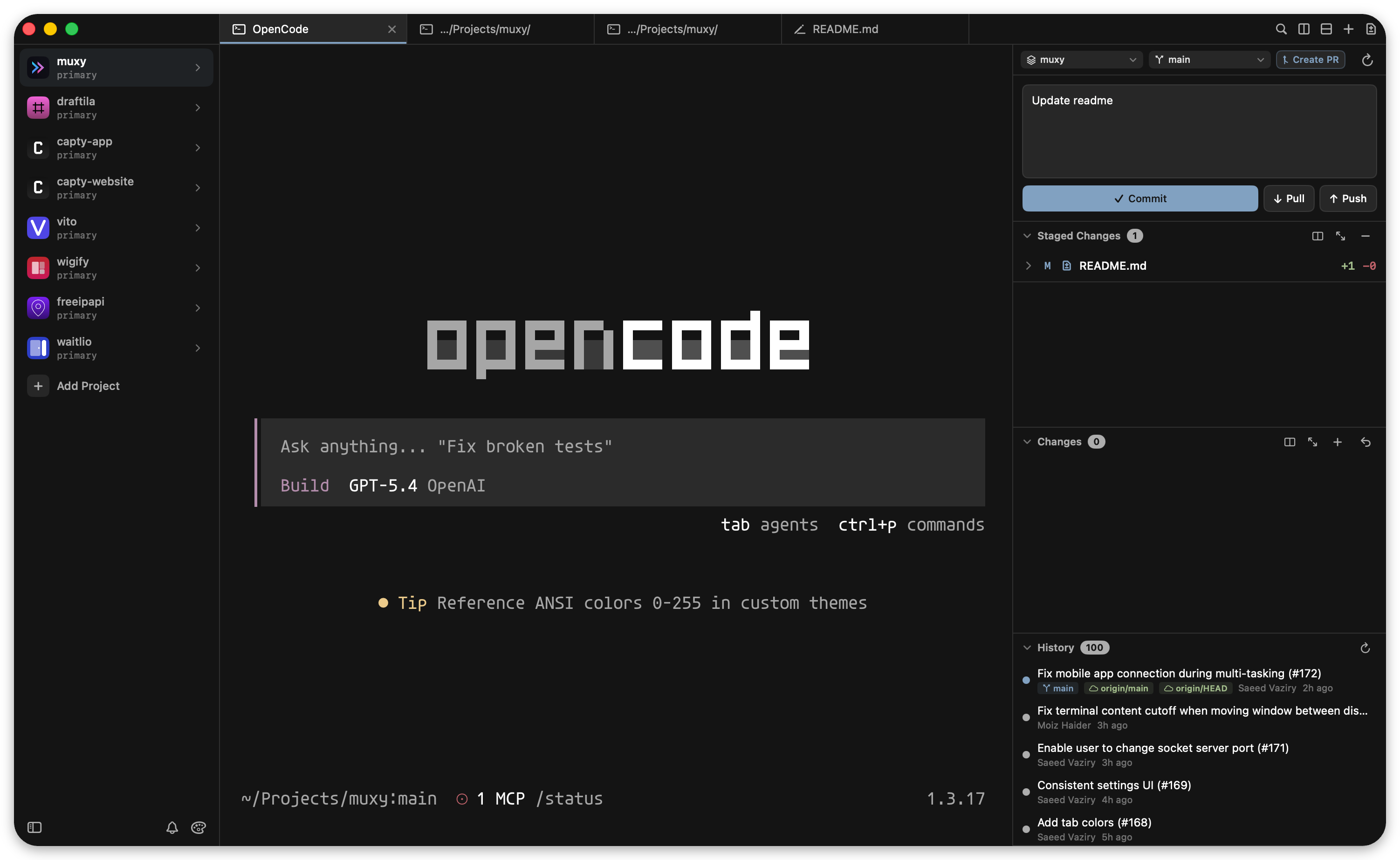Screen dimensions: 1400x860
Task: Click Add Project in the sidebar
Action: 116,386
